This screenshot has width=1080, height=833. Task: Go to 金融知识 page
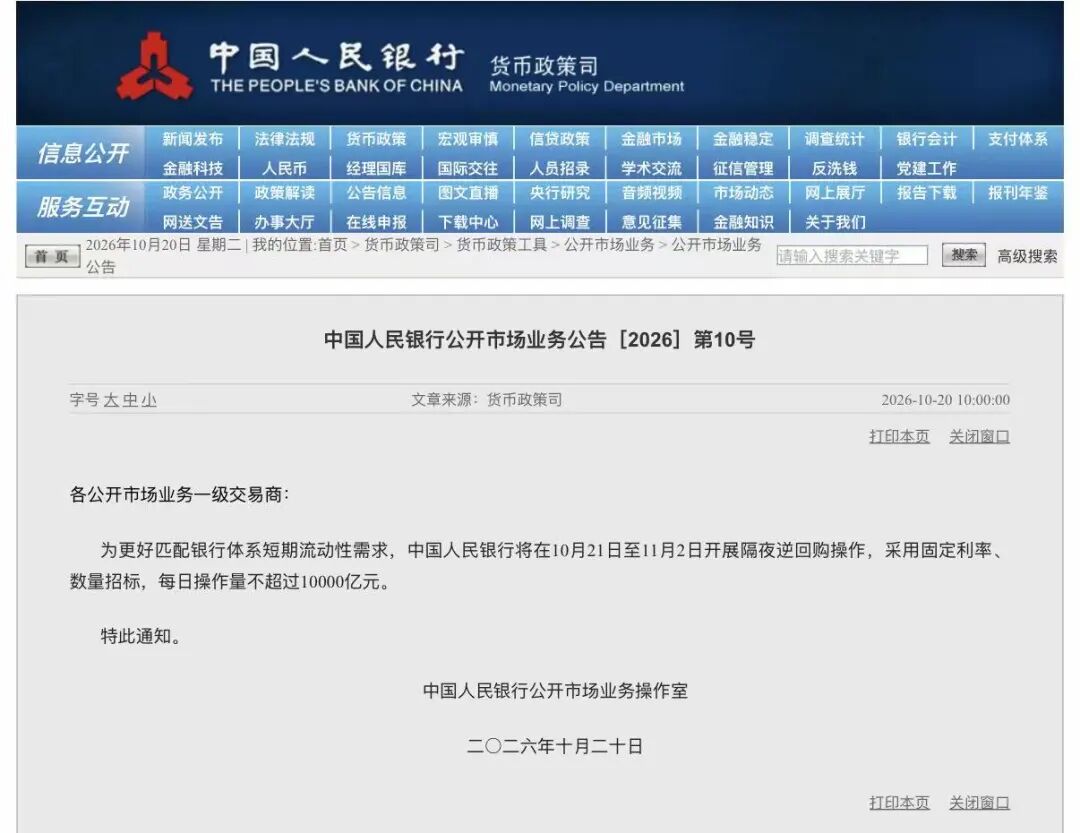742,222
